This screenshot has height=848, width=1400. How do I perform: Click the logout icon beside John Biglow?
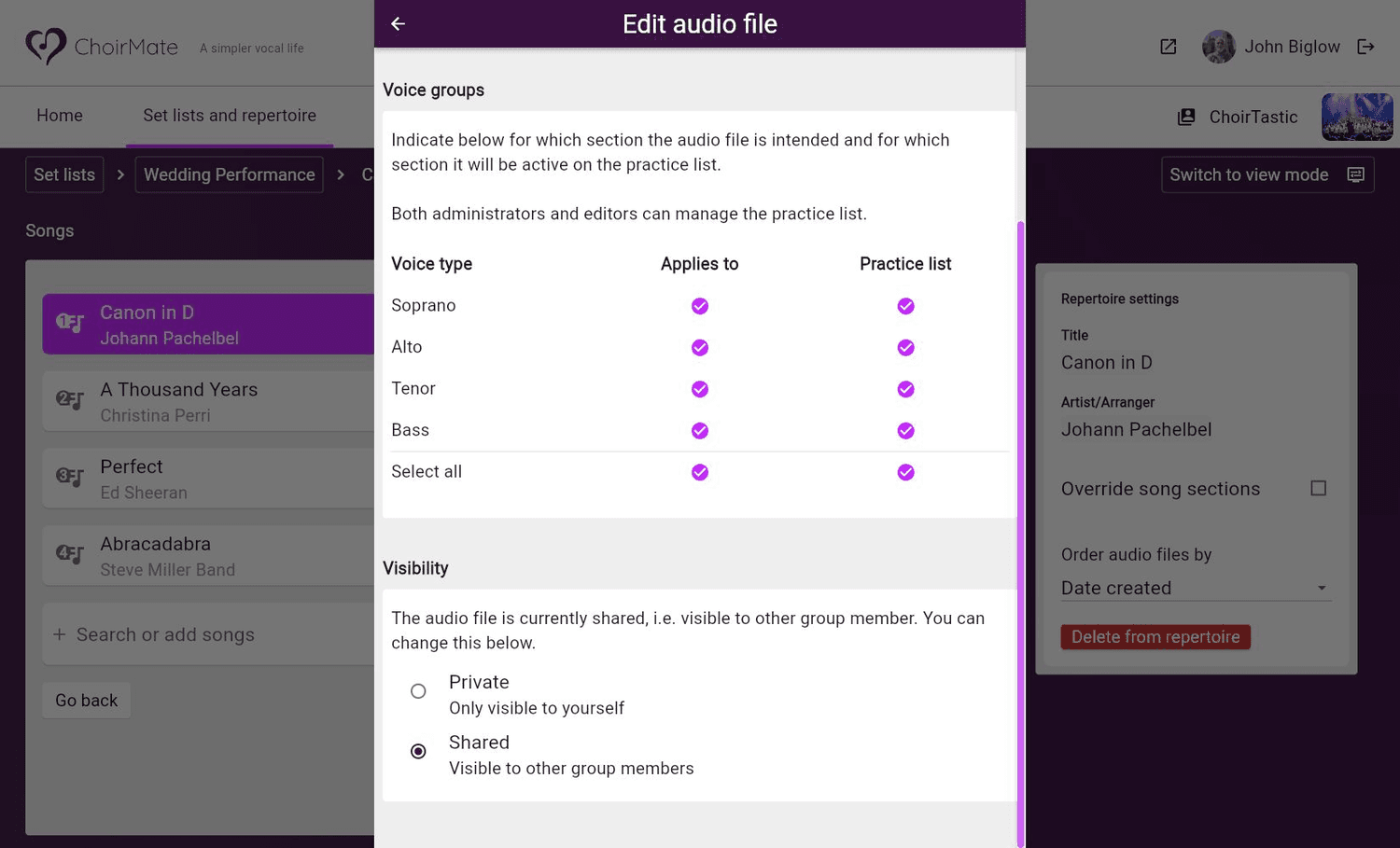click(1365, 47)
